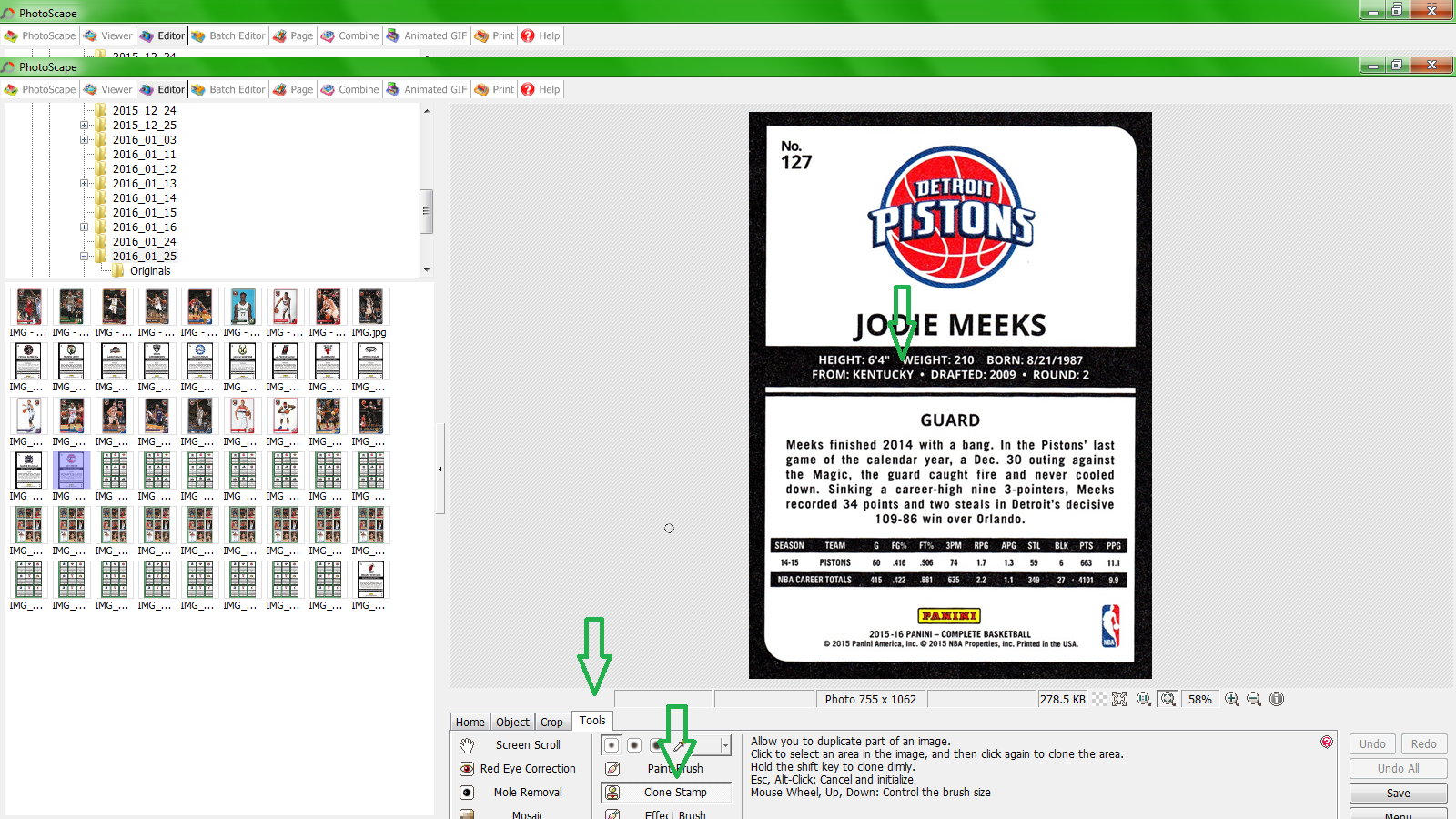Switch to the Home tab
The image size is (1456, 819).
click(x=470, y=722)
